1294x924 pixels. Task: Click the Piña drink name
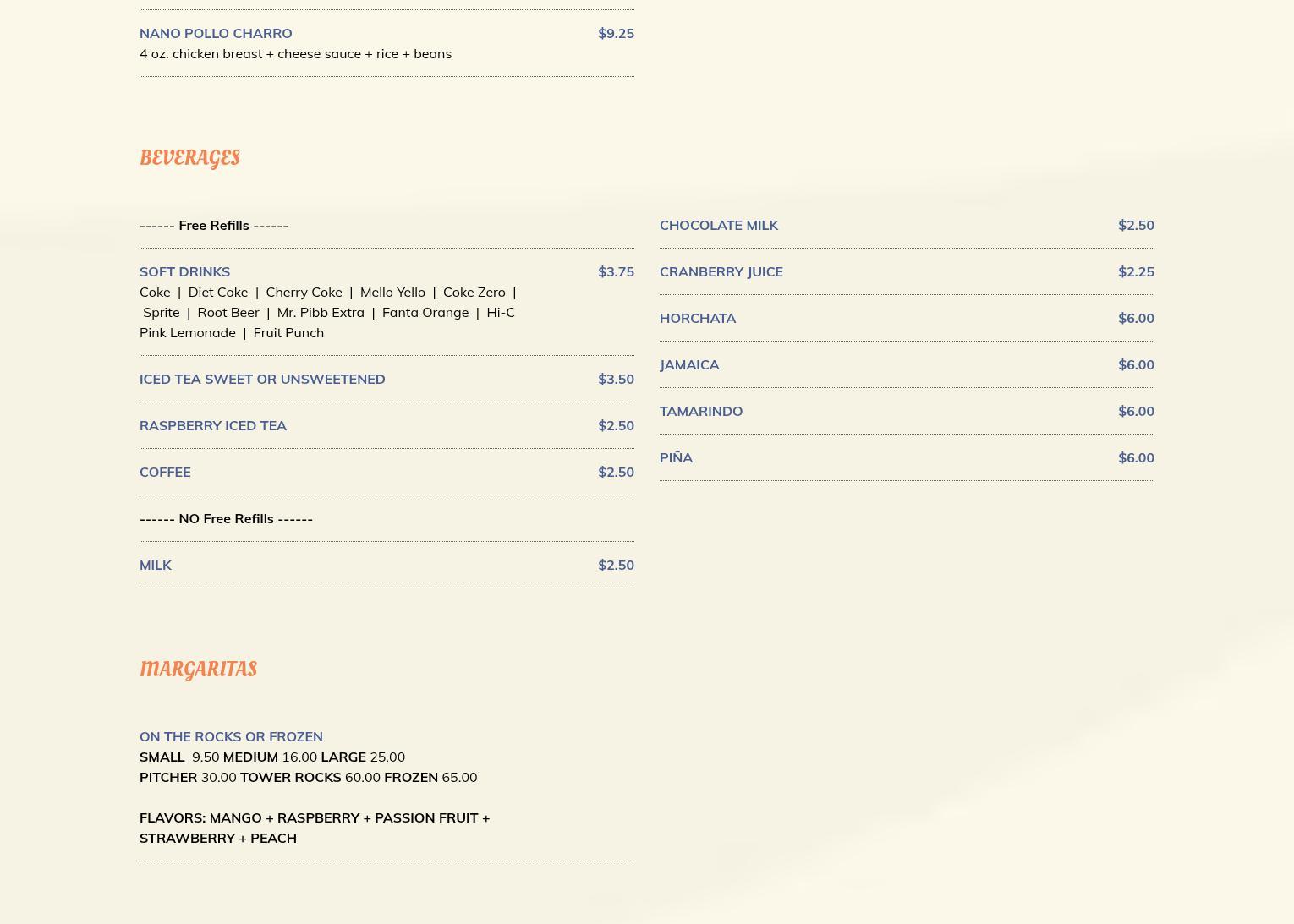[676, 457]
